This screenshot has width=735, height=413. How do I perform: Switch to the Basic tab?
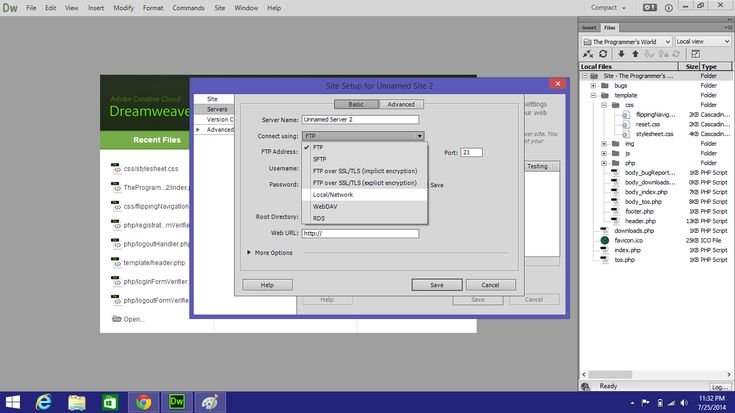pyautogui.click(x=356, y=104)
